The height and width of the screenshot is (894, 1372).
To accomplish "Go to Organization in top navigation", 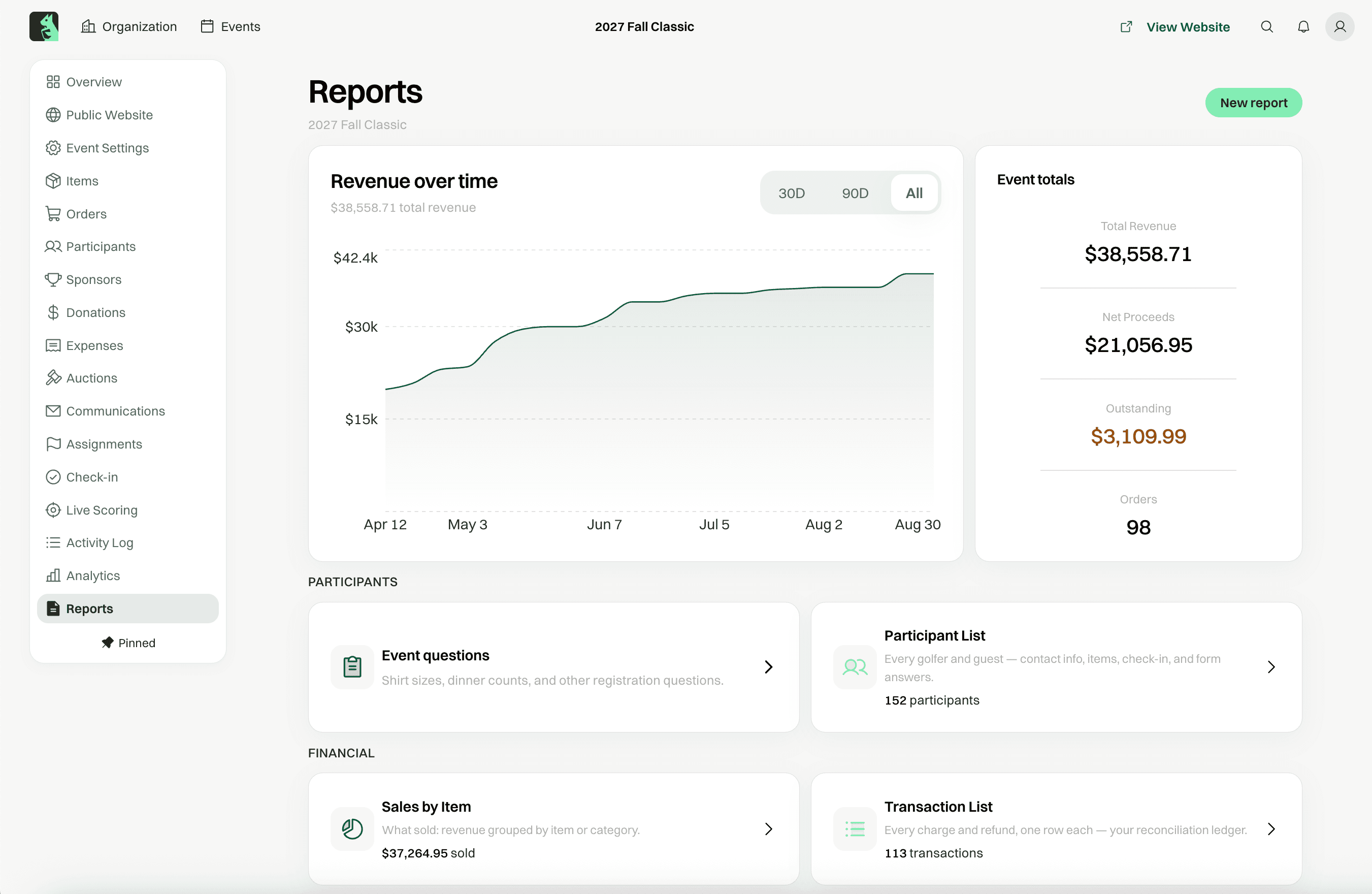I will 129,26.
